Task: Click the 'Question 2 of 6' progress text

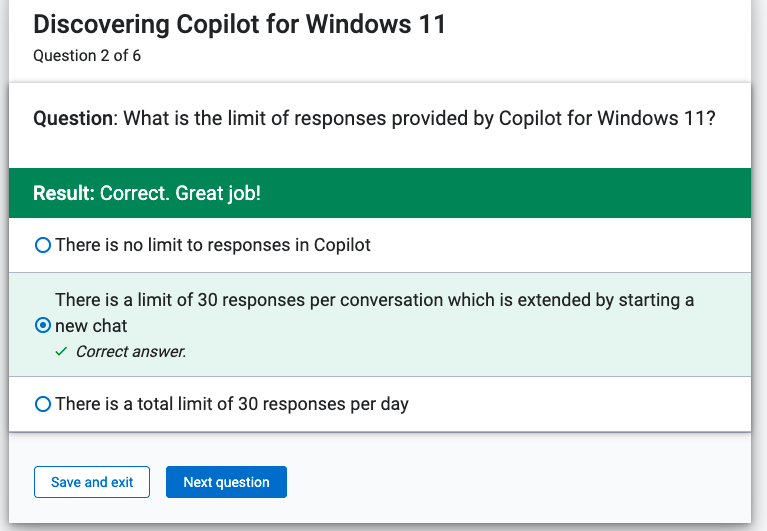Action: click(87, 56)
